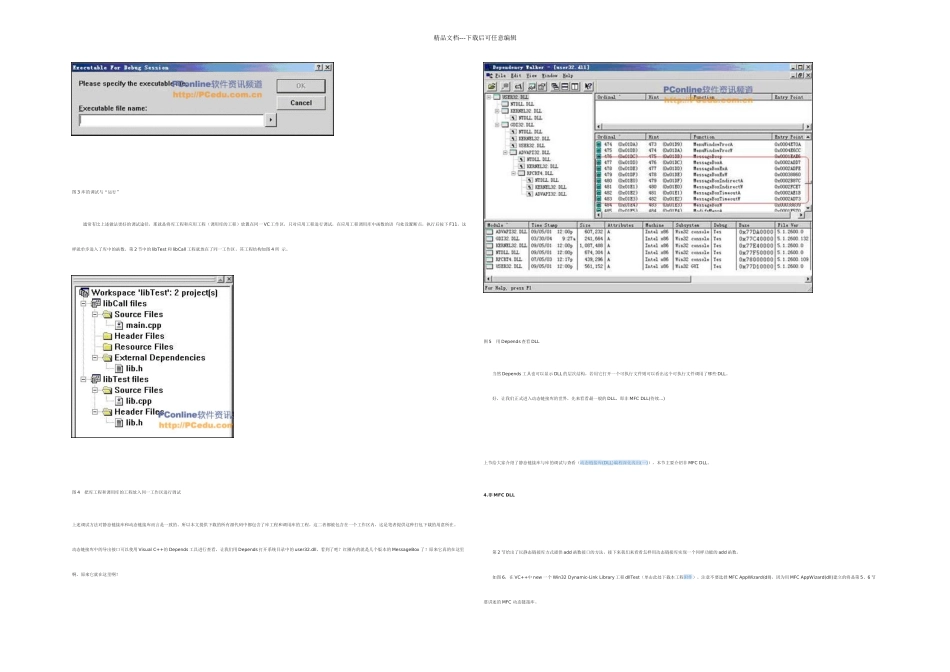Image resolution: width=950 pixels, height=672 pixels.
Task: Click the Dependency Walker title bar app icon
Action: [x=488, y=67]
